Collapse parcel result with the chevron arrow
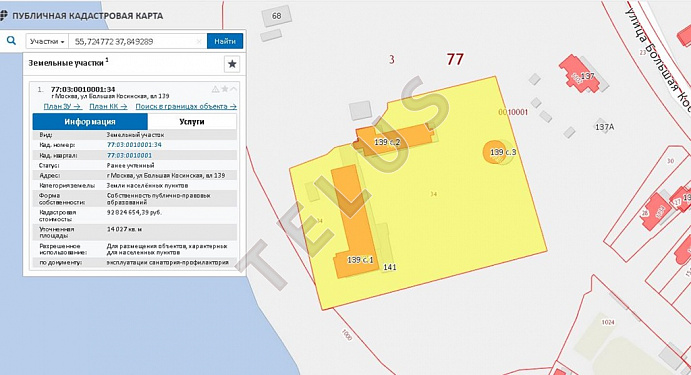Image resolution: width=691 pixels, height=375 pixels. [x=234, y=89]
